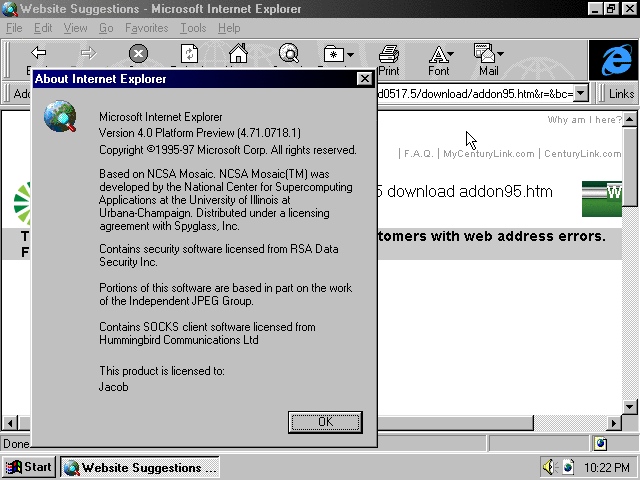Click the vertical scrollbar down arrow

(x=629, y=407)
